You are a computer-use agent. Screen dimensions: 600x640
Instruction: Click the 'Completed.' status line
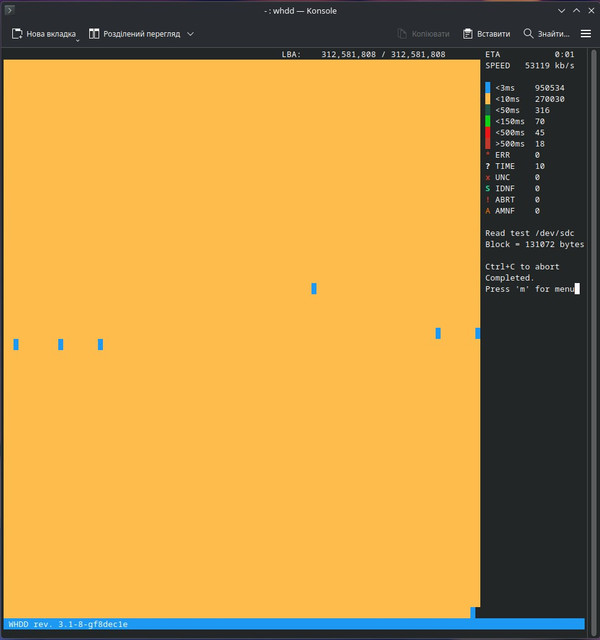click(510, 278)
